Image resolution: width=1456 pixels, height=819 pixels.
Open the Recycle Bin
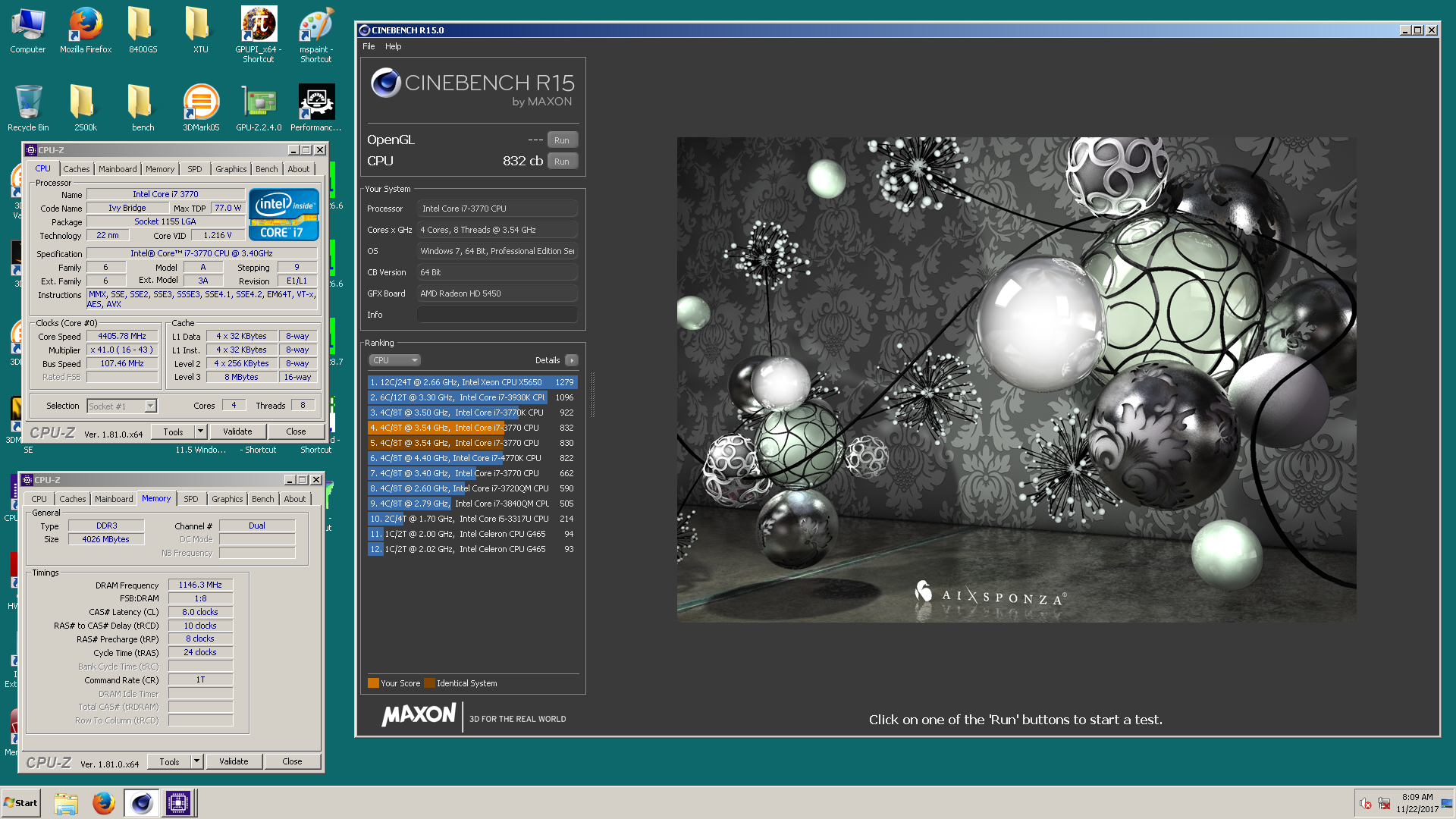click(28, 108)
